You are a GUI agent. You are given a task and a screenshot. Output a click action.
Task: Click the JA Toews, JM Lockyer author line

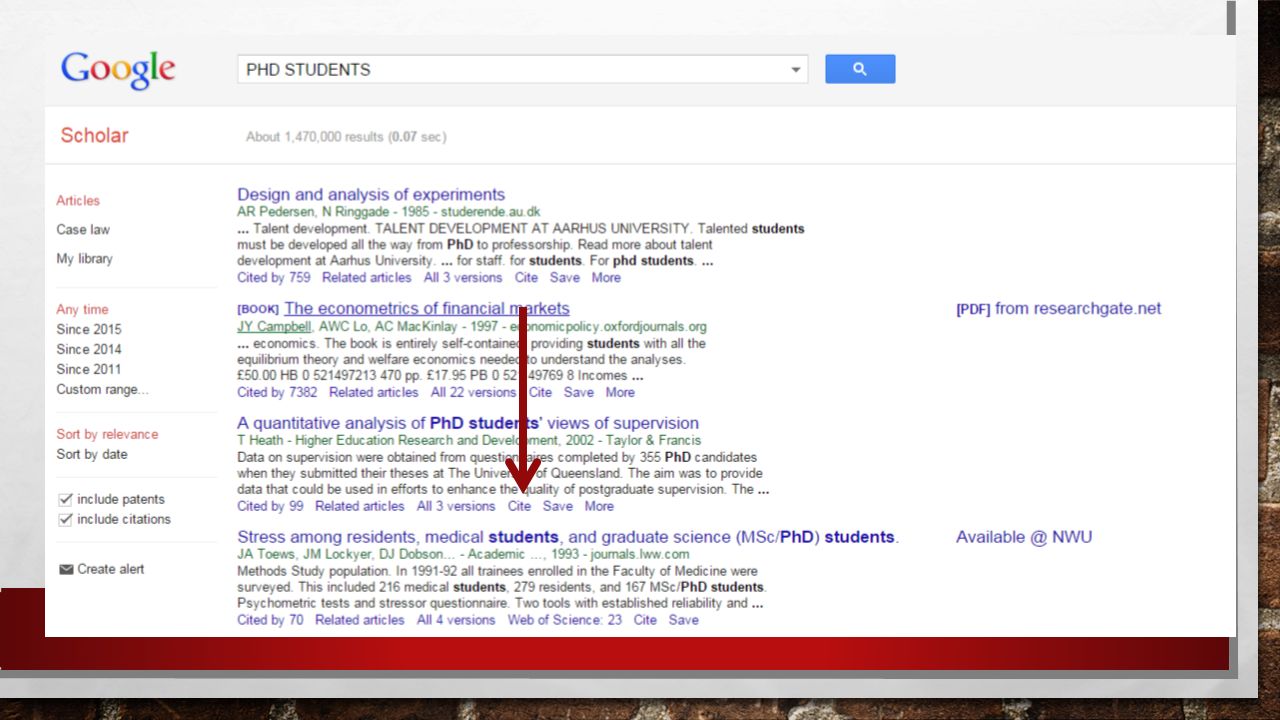click(463, 554)
